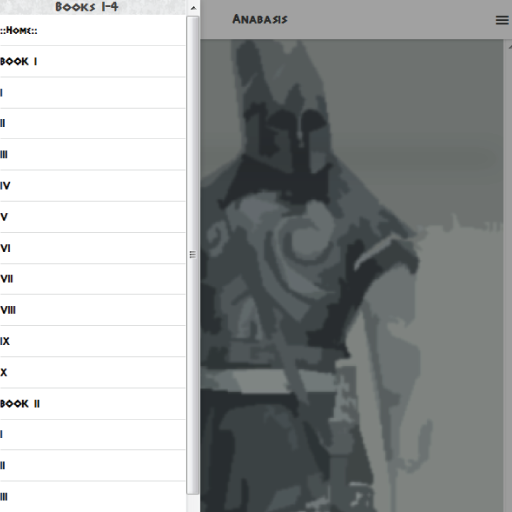Open chapter II under Book I
This screenshot has width=512, height=512.
click(x=92, y=123)
